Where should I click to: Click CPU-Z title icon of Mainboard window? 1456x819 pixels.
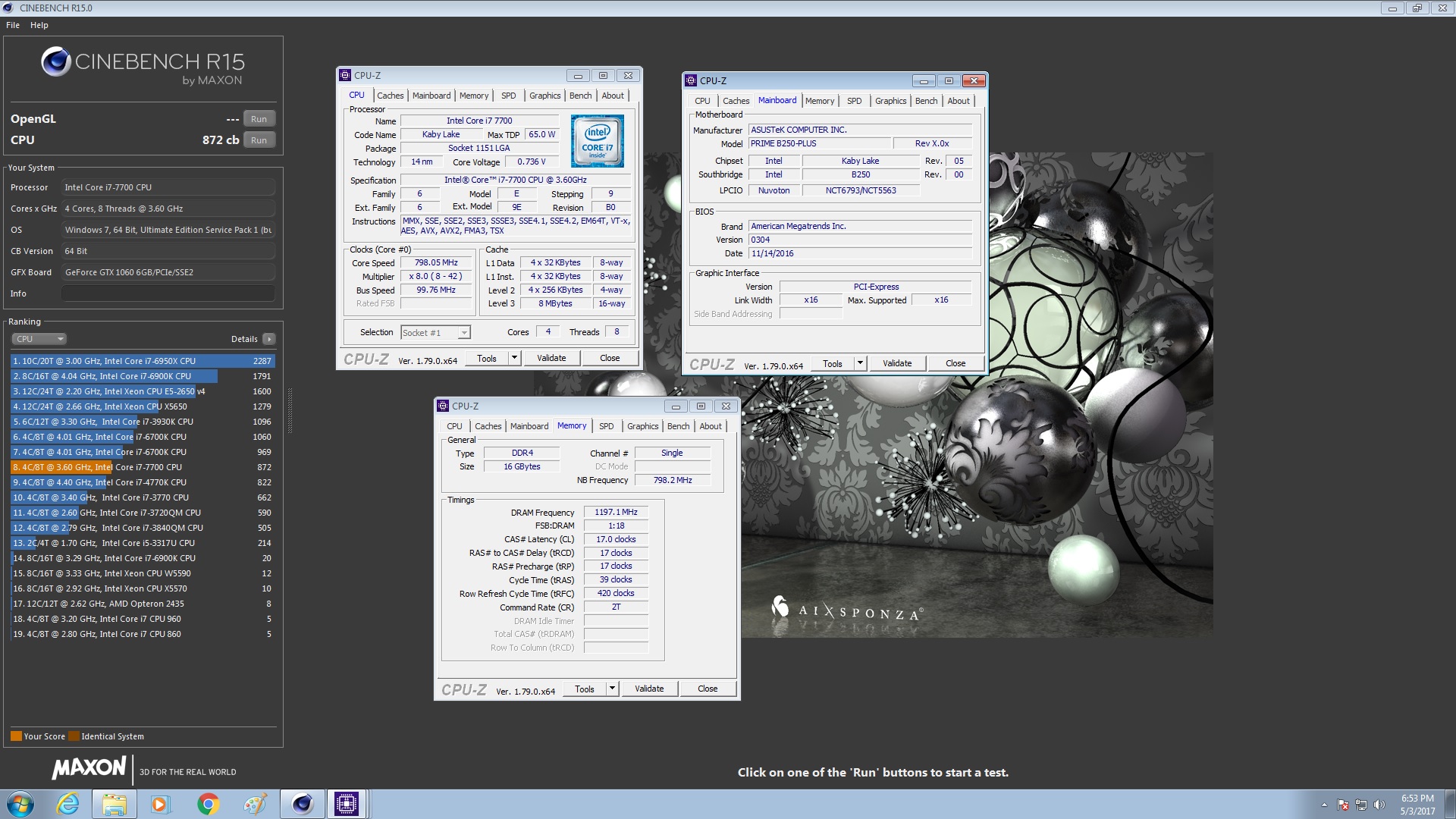691,80
